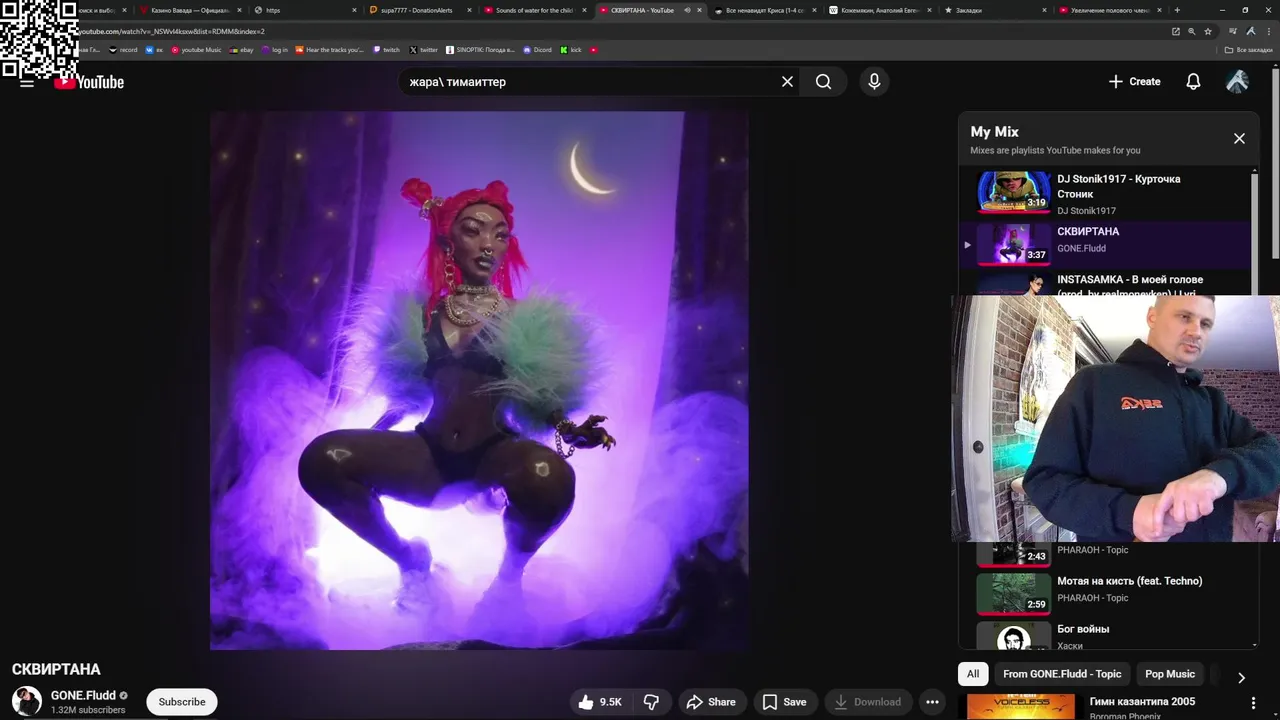The image size is (1280, 720).
Task: Open the kick bookmark
Action: [x=571, y=49]
